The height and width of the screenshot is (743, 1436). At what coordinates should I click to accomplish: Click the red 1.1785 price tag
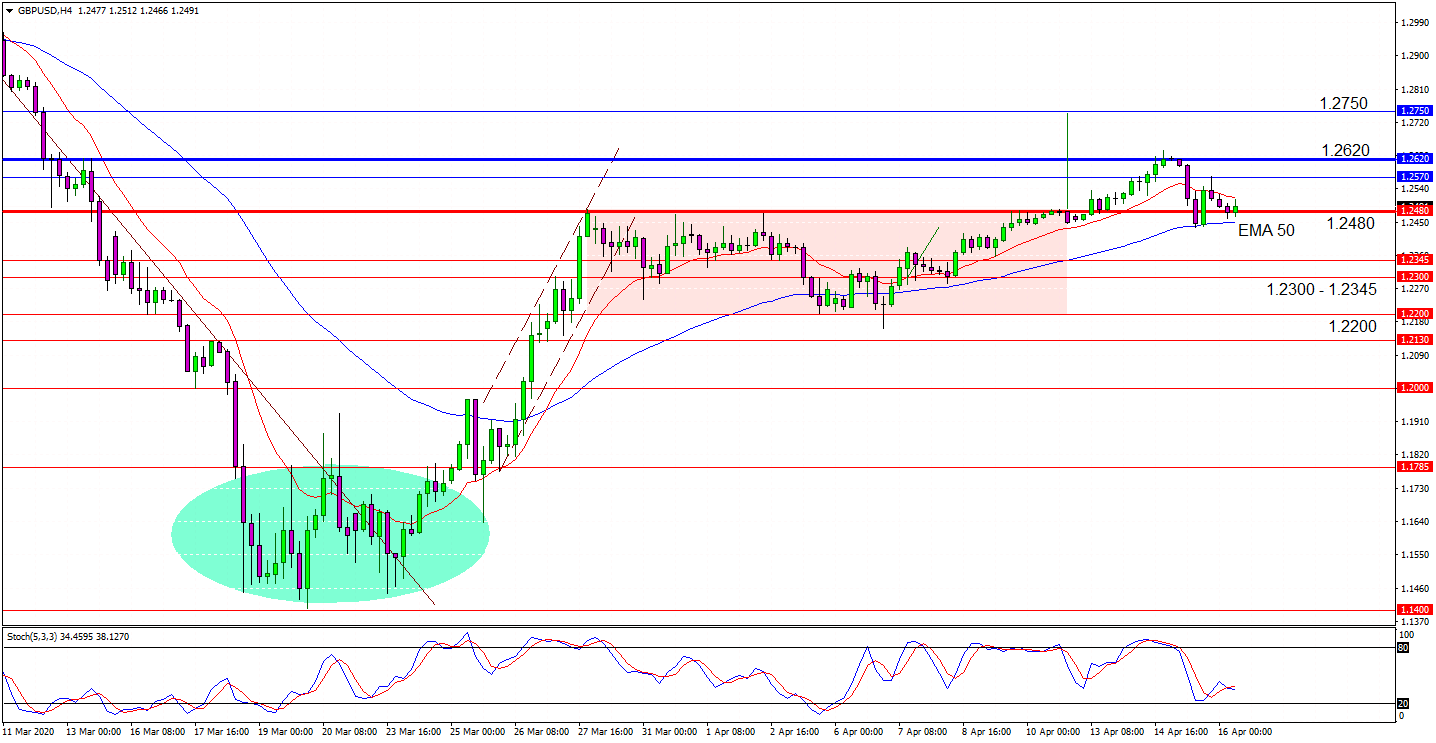[x=1415, y=466]
